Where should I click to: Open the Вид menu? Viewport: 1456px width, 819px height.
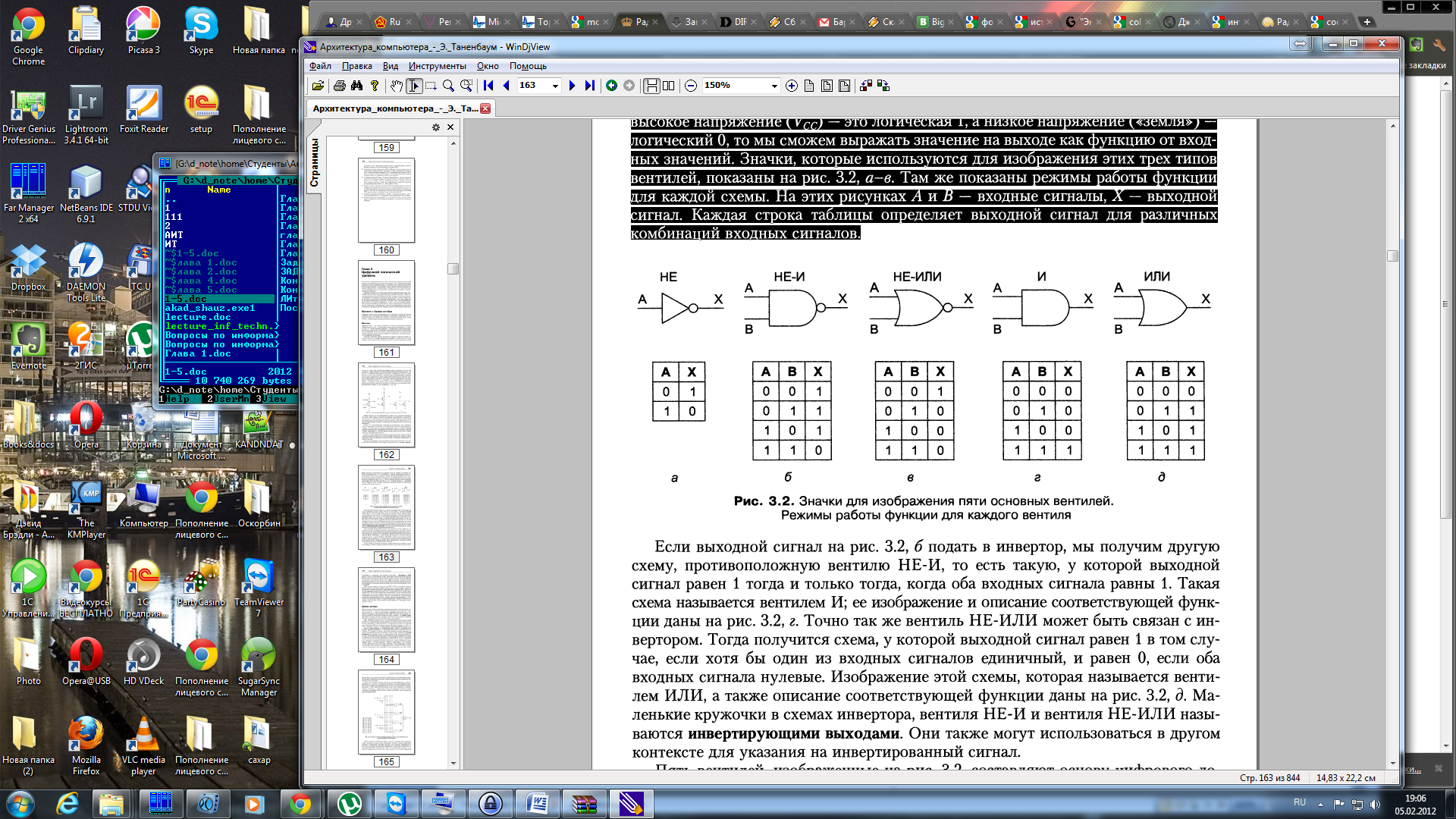(391, 66)
